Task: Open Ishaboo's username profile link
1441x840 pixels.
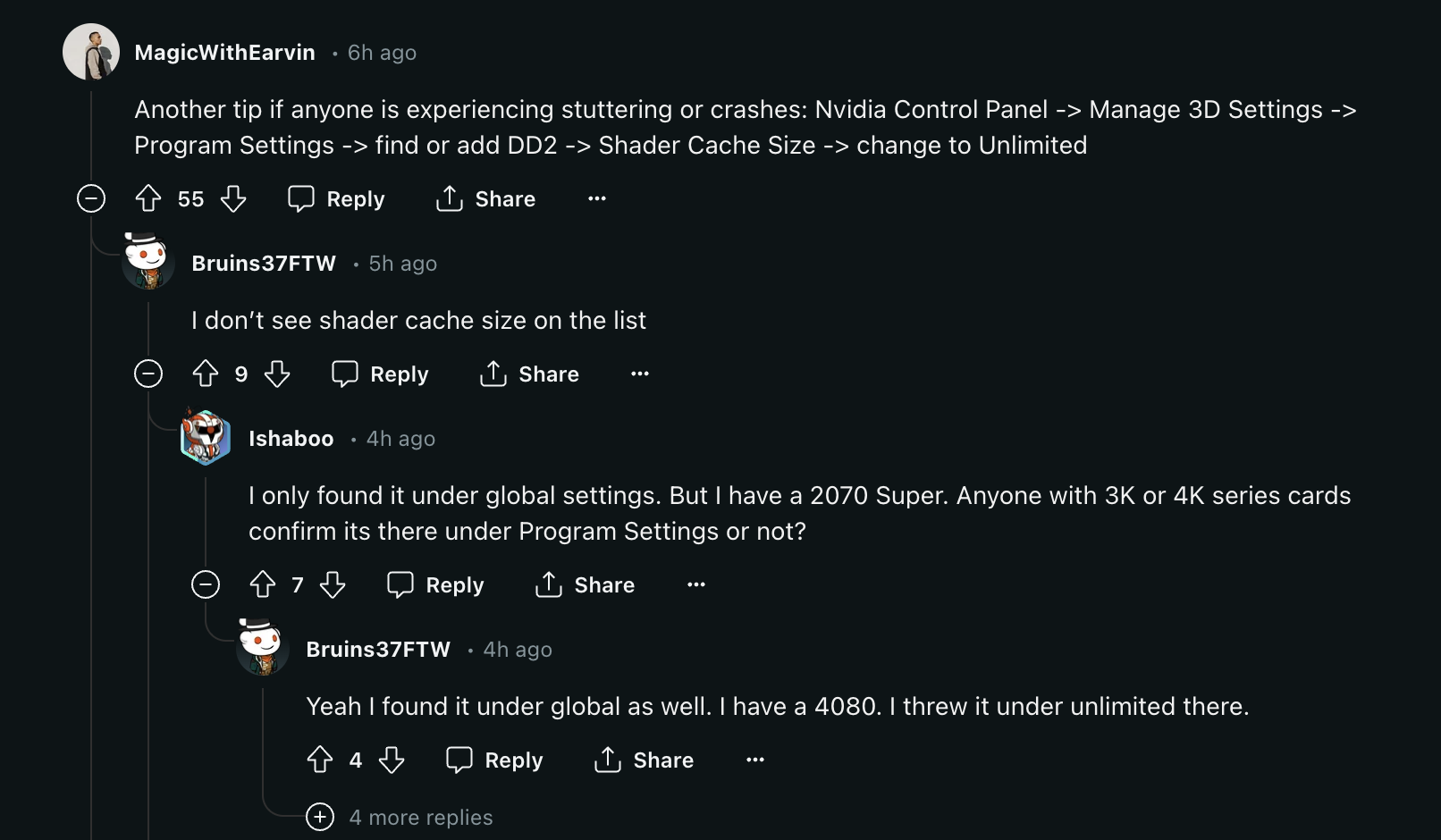Action: 291,439
